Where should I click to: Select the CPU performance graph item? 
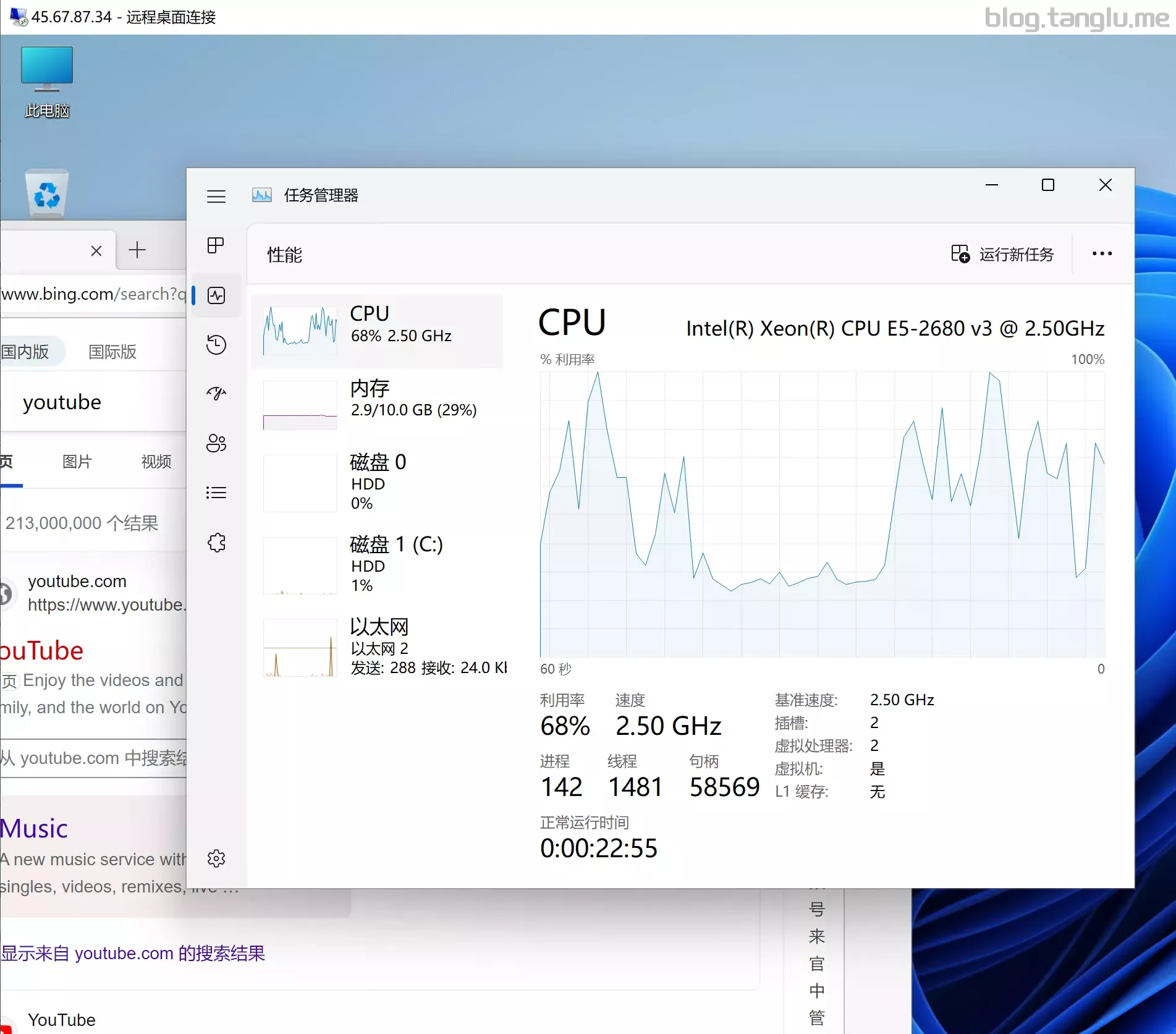tap(378, 331)
